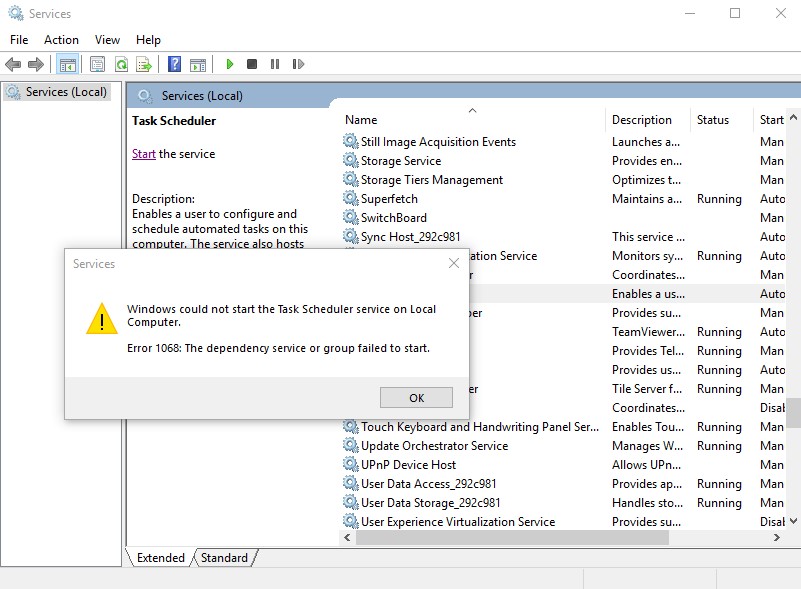Image resolution: width=801 pixels, height=589 pixels.
Task: Click the 'Enables a us...' description cell
Action: (648, 294)
